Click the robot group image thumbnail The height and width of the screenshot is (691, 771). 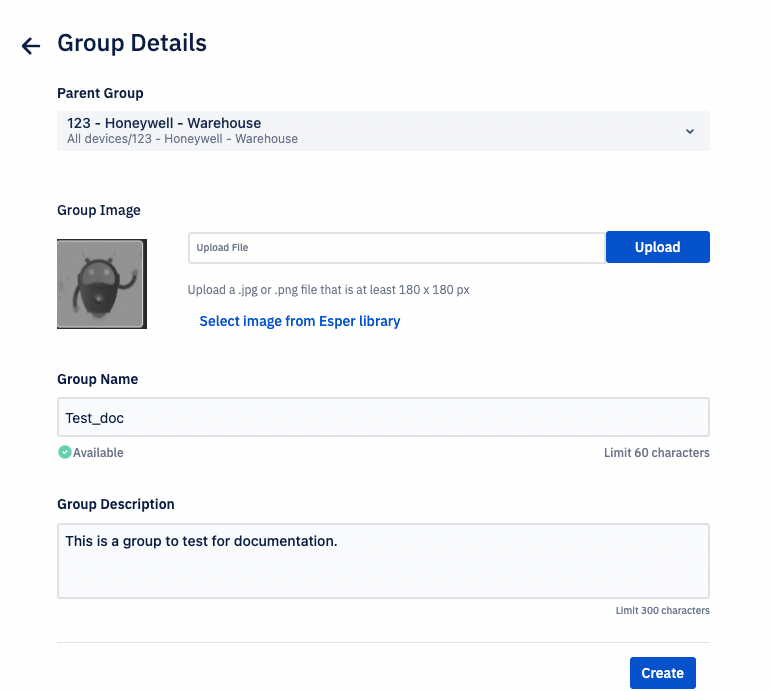102,284
